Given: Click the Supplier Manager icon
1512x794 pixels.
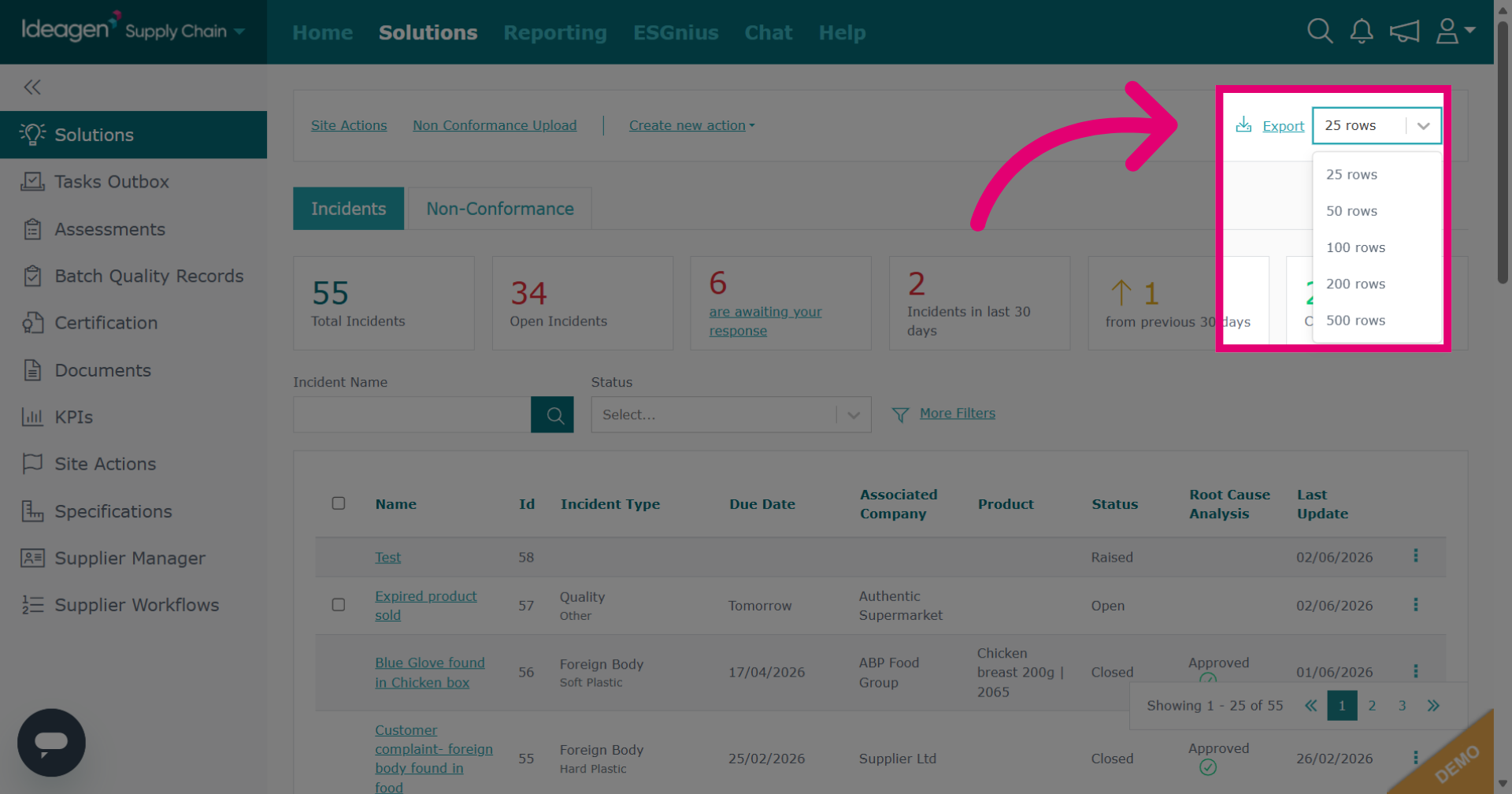Looking at the screenshot, I should [32, 558].
